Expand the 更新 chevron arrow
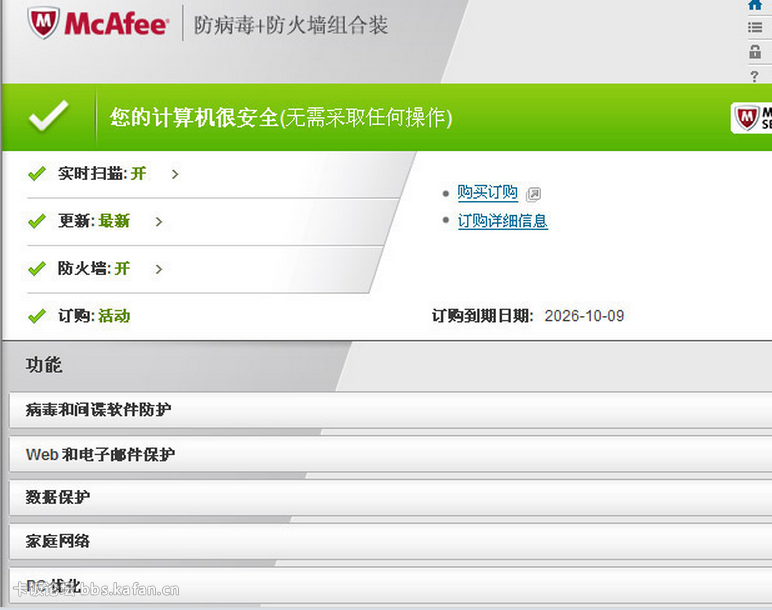The height and width of the screenshot is (610, 772). click(159, 221)
